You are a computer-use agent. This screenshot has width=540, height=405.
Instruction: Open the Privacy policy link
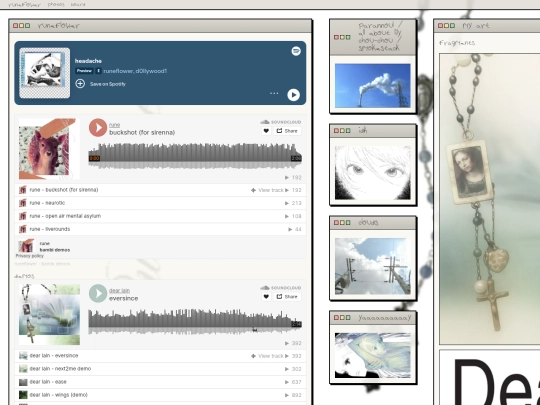tap(30, 256)
